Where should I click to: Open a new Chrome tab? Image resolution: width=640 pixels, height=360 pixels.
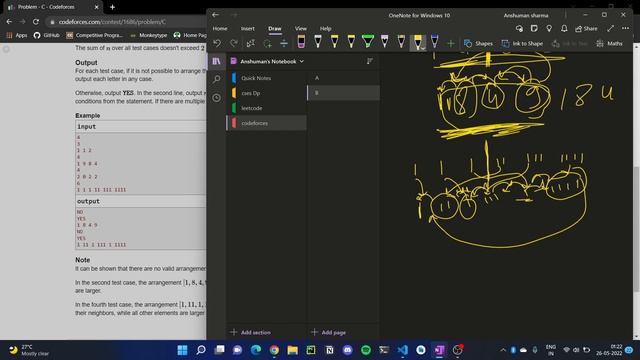pyautogui.click(x=112, y=7)
